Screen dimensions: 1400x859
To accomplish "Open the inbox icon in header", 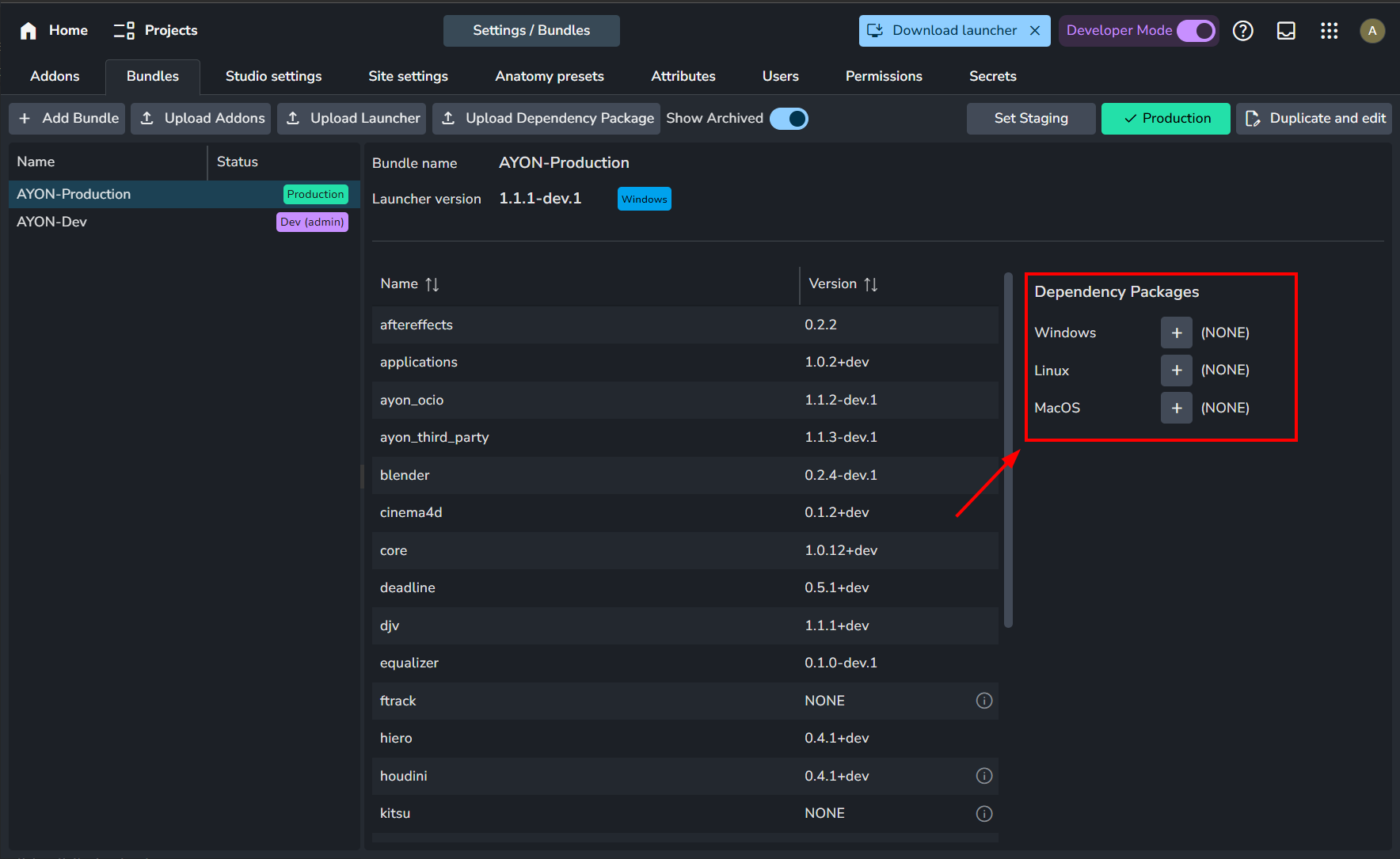I will coord(1286,31).
